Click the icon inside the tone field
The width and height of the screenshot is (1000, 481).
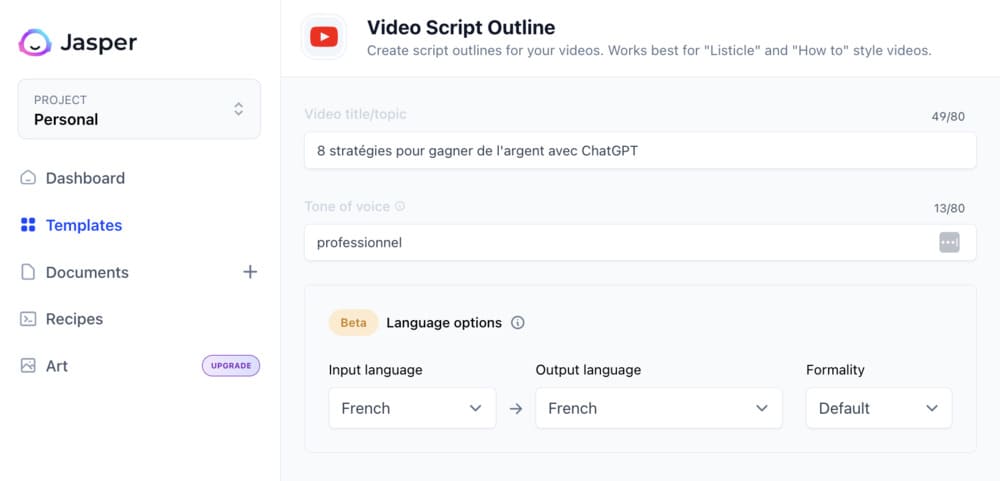pyautogui.click(x=949, y=242)
